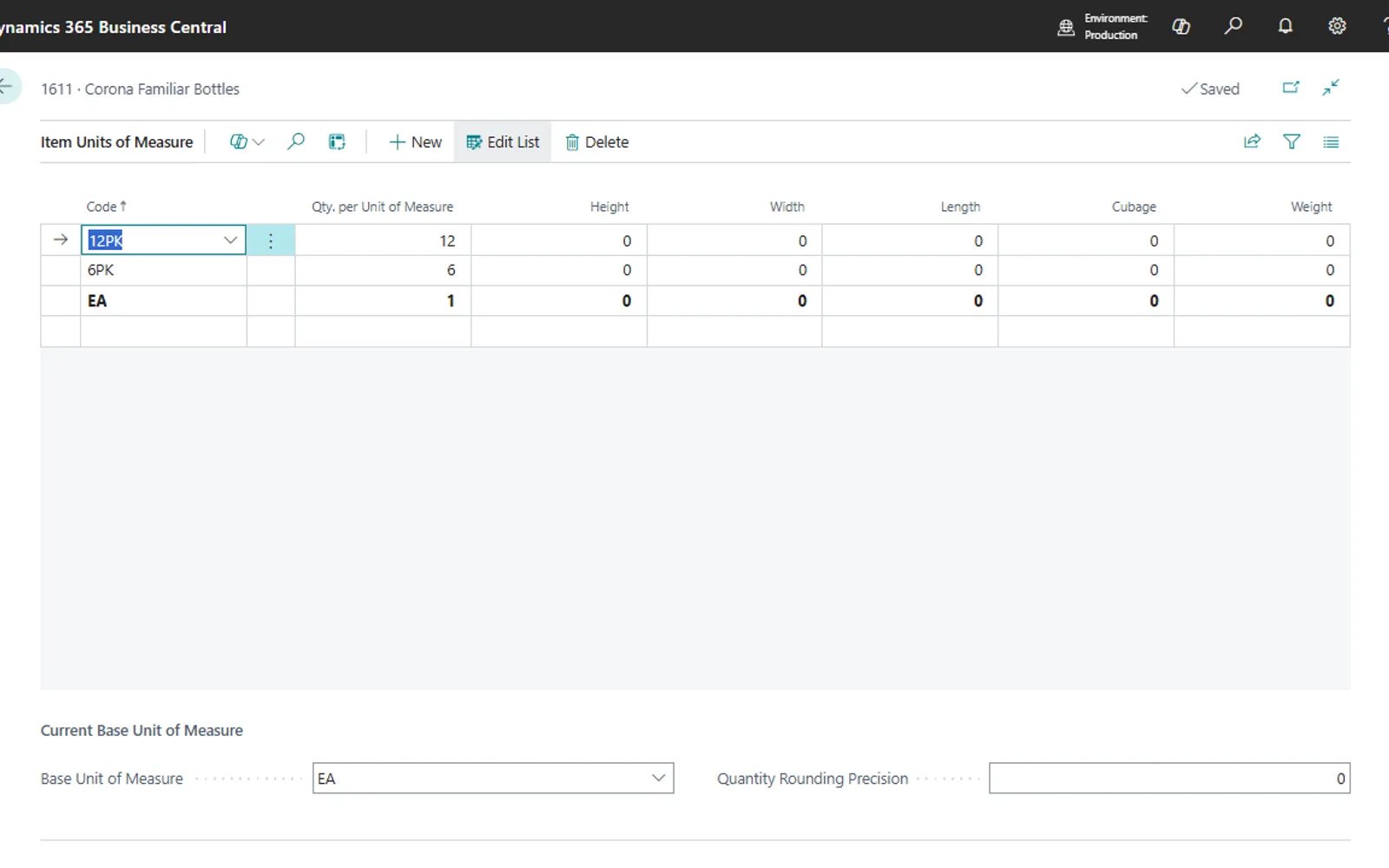Collapse the page with the shrink arrows
Viewport: 1389px width, 868px height.
(1331, 88)
